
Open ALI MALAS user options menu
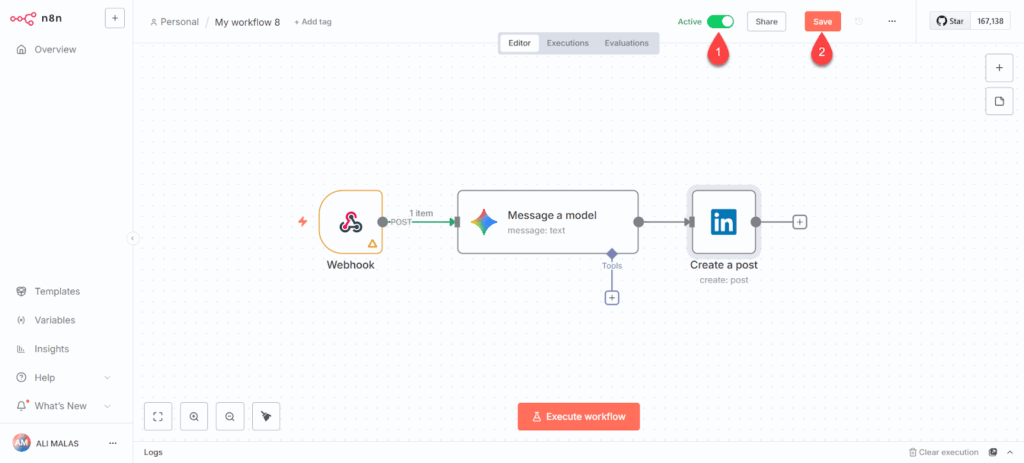coord(113,443)
